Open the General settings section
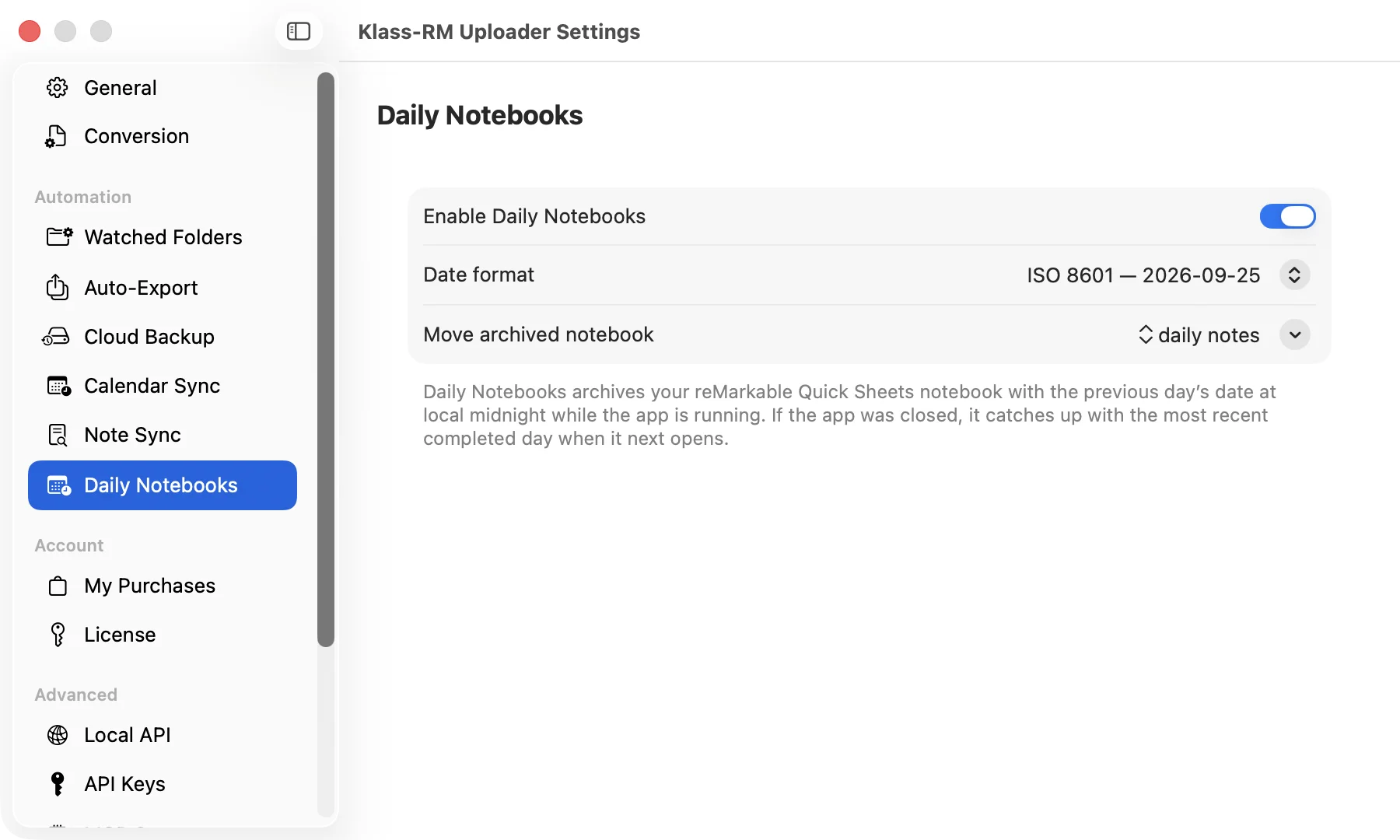The image size is (1400, 840). point(163,88)
